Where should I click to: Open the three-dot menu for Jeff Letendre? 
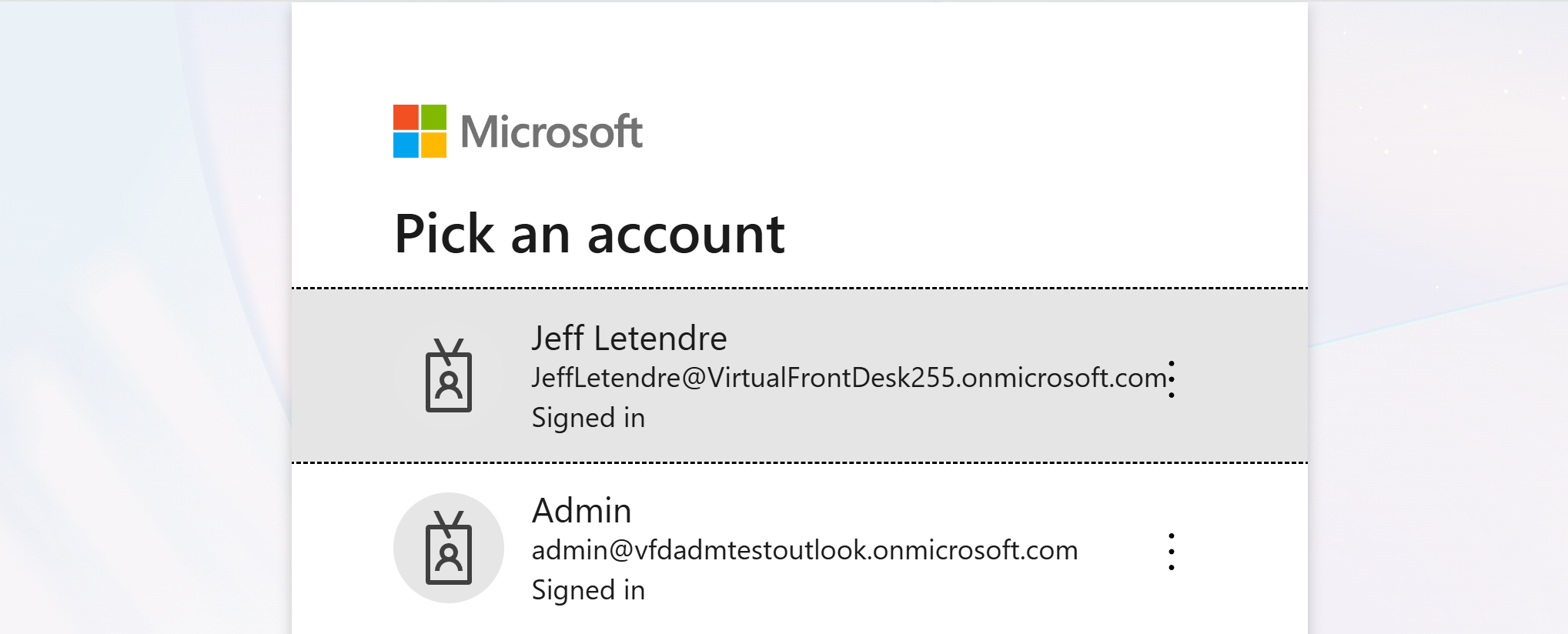coord(1172,379)
